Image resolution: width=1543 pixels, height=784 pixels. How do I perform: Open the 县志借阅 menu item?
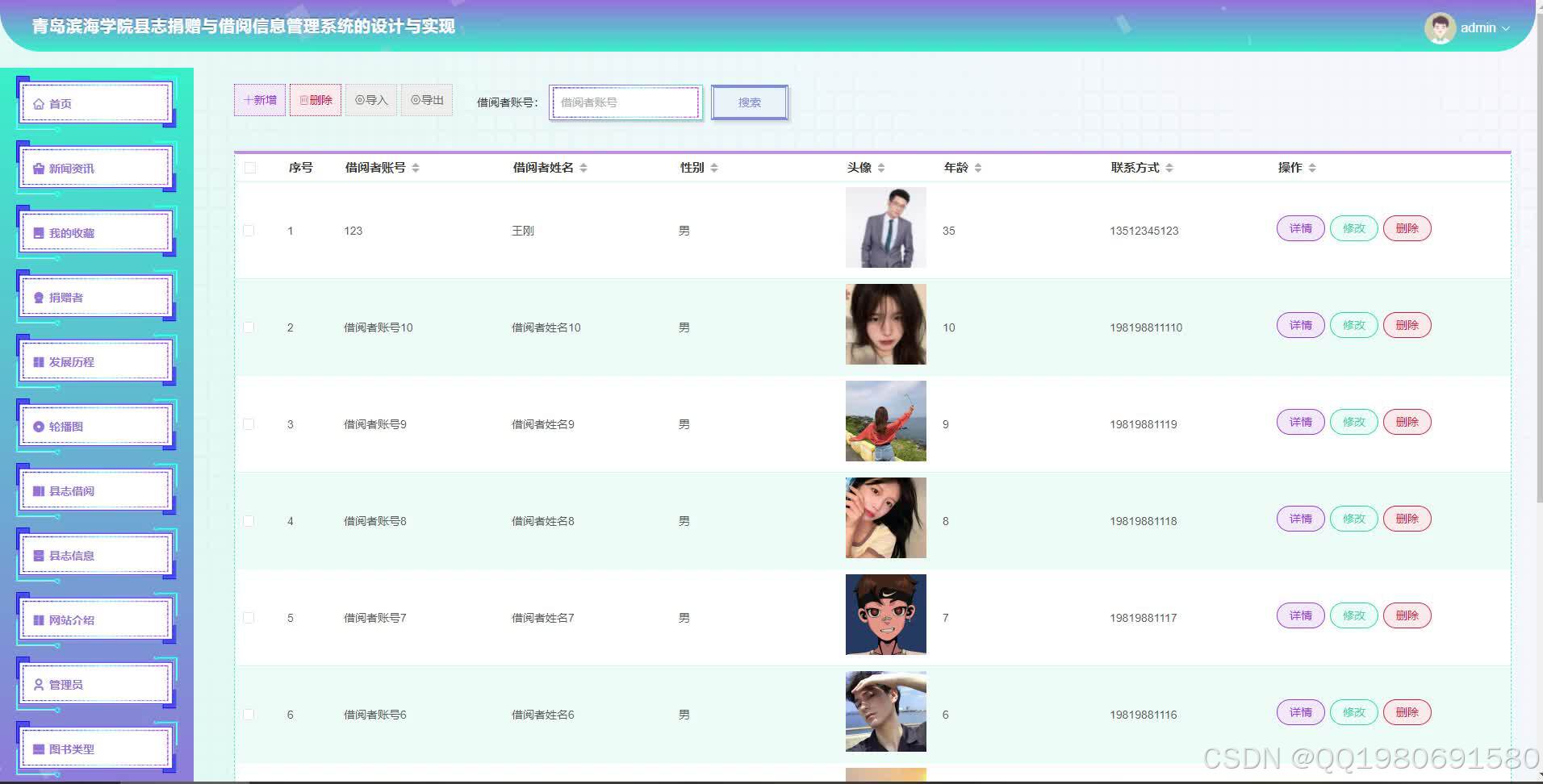pyautogui.click(x=95, y=490)
